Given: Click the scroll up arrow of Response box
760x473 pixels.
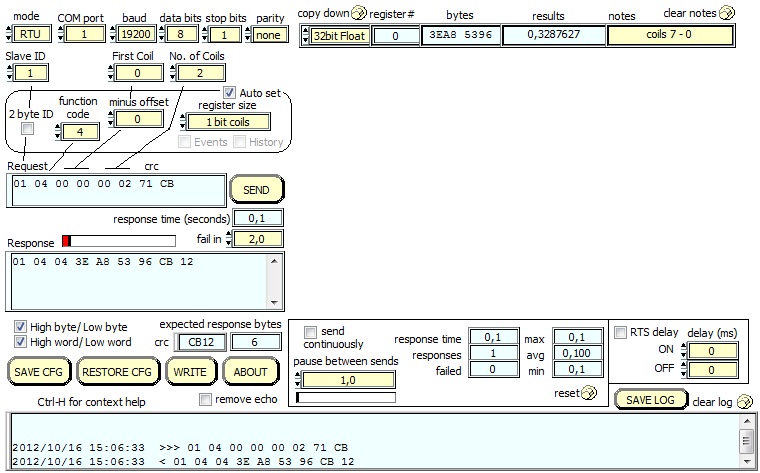Looking at the screenshot, I should pos(274,261).
